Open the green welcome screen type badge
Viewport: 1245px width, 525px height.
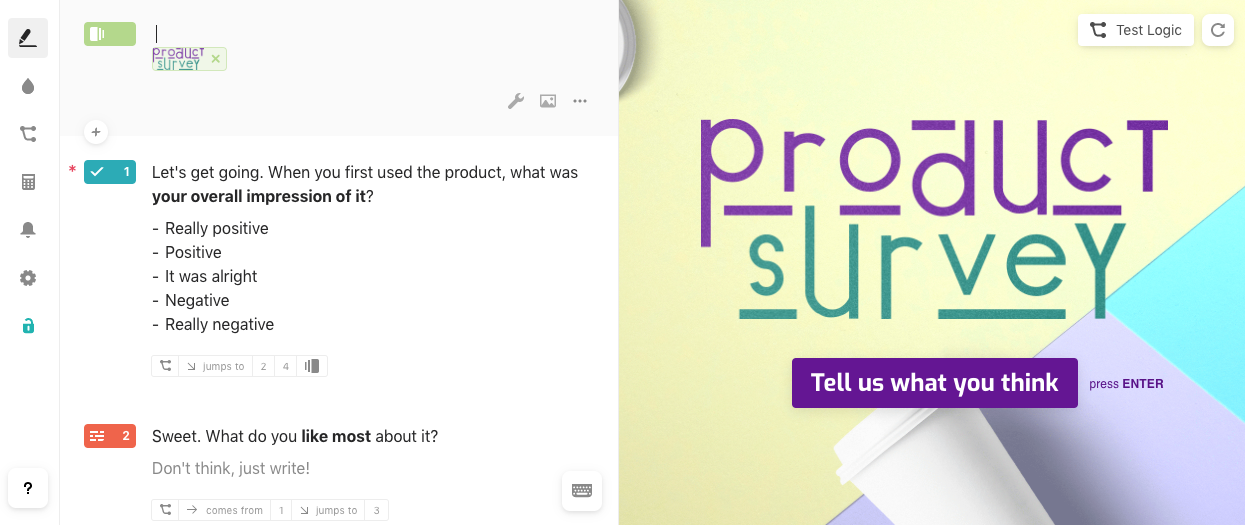110,34
